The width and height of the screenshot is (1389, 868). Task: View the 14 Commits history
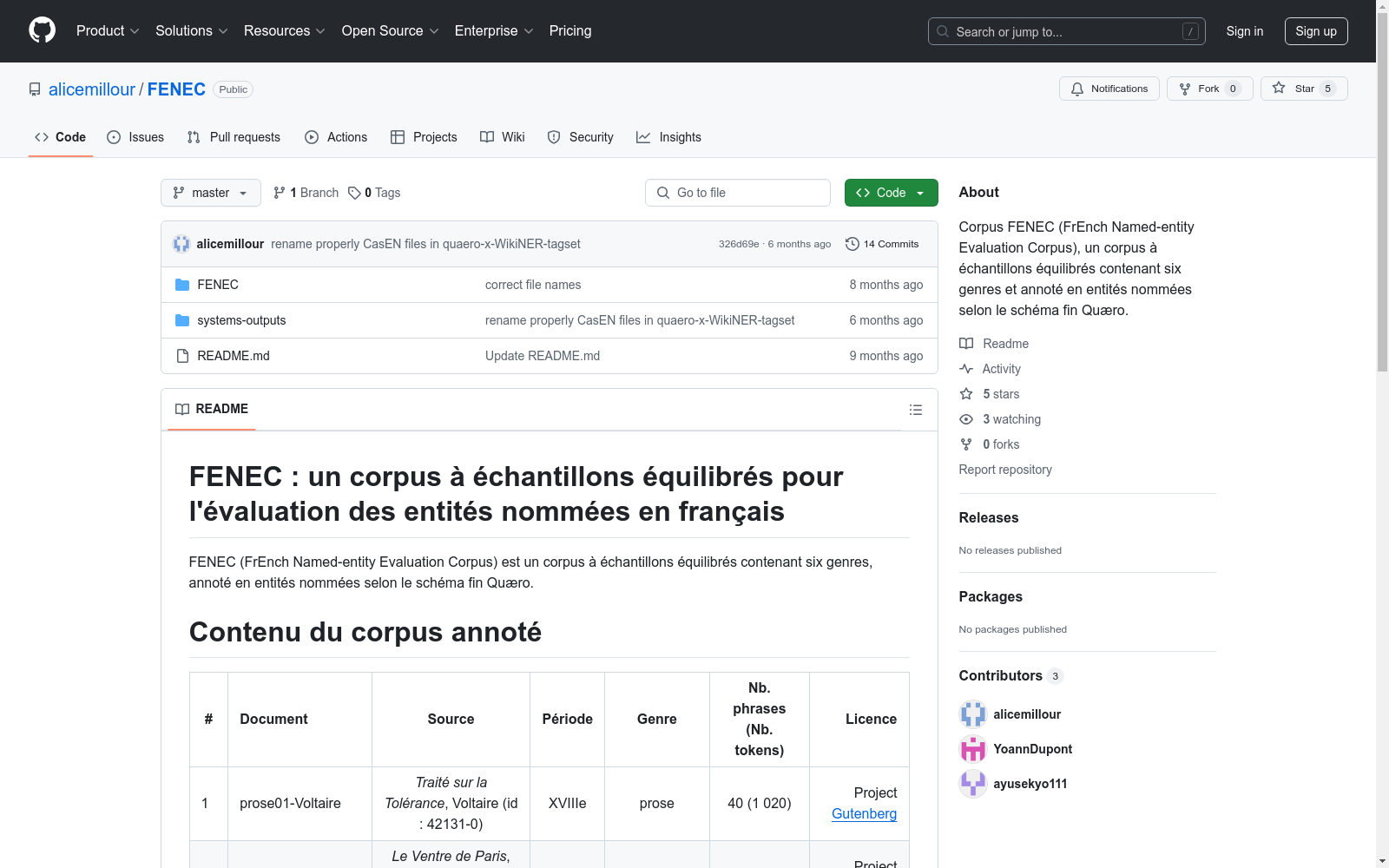[x=882, y=244]
